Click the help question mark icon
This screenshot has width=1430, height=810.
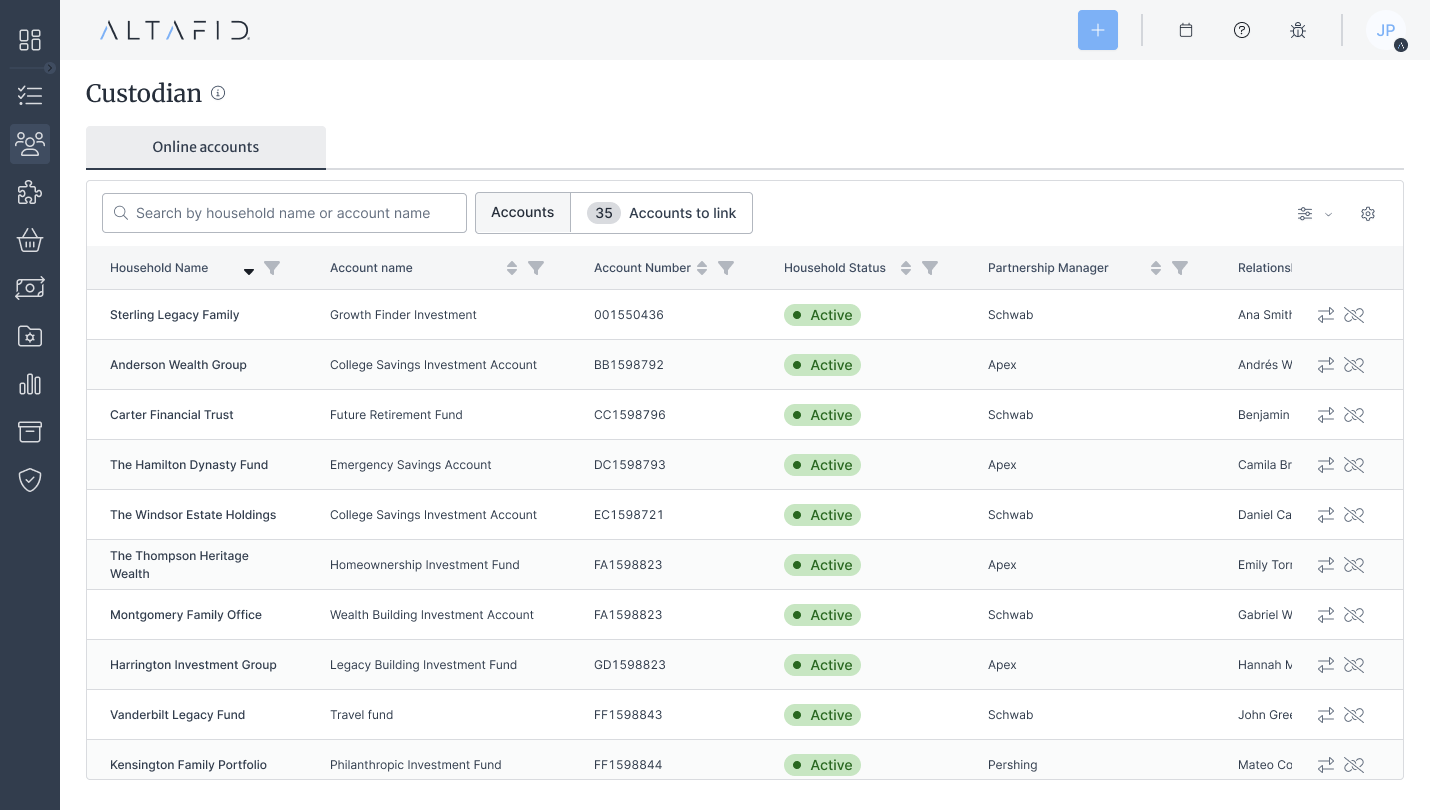(1242, 30)
